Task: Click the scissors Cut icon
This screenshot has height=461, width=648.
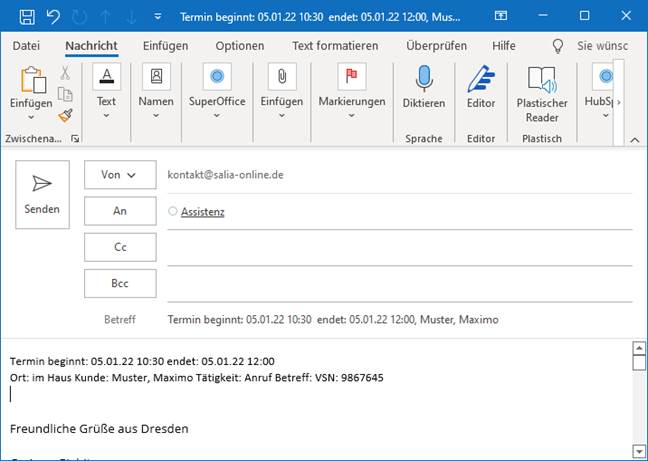Action: click(65, 73)
